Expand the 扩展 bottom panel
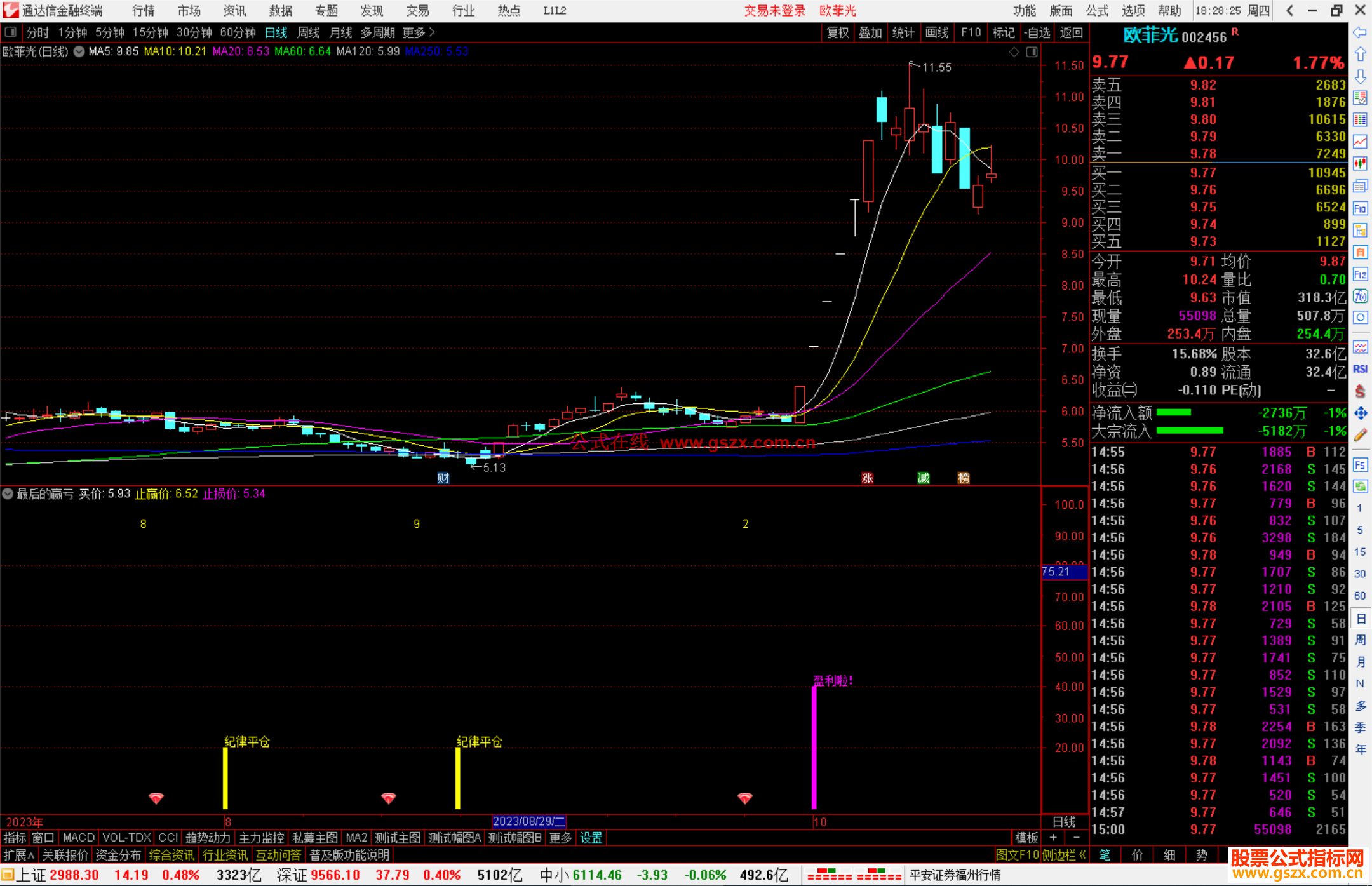Image resolution: width=1372 pixels, height=886 pixels. [19, 855]
